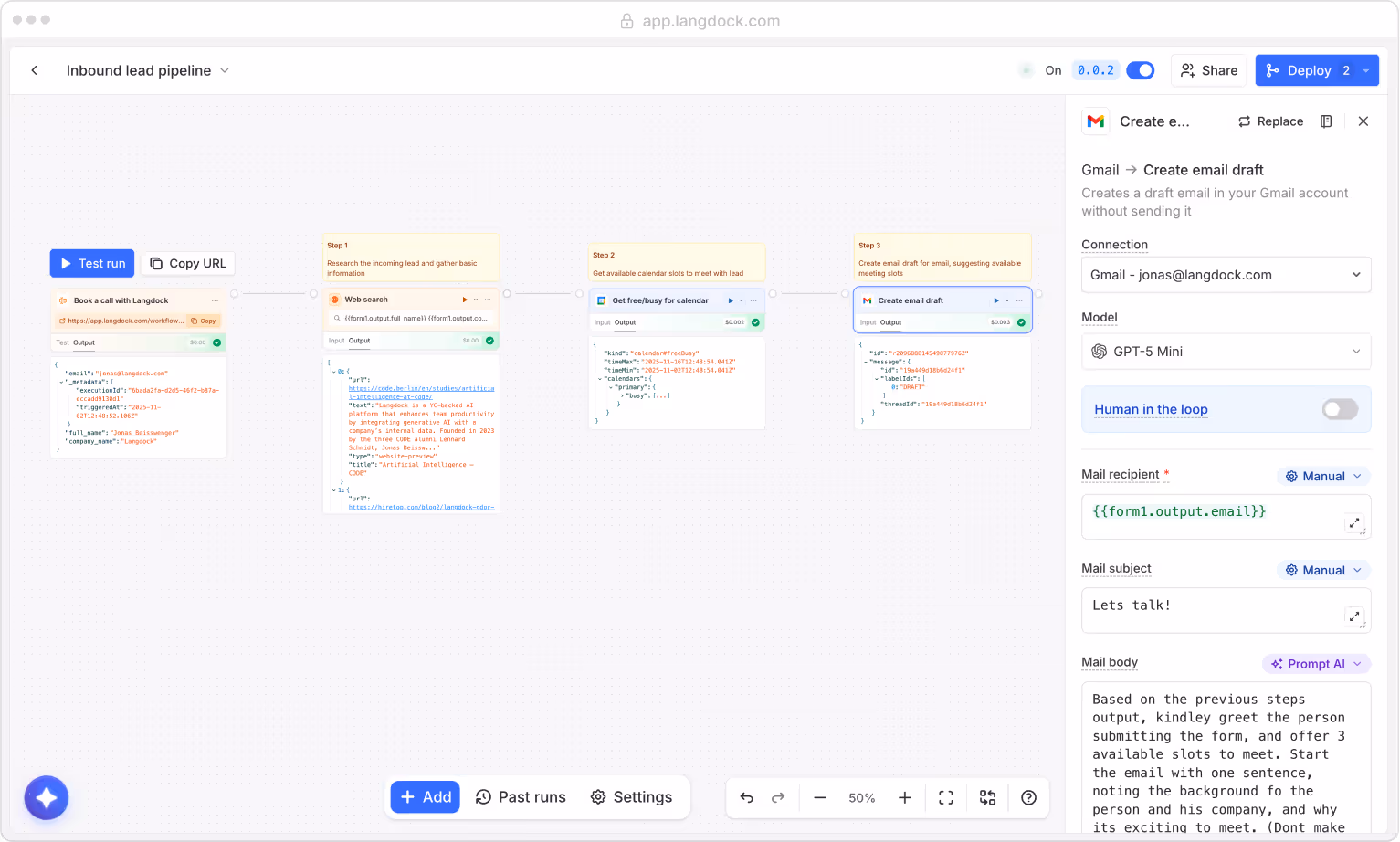Image resolution: width=1400 pixels, height=842 pixels.
Task: Open the Manual dropdown for Mail recipient
Action: pos(1322,475)
